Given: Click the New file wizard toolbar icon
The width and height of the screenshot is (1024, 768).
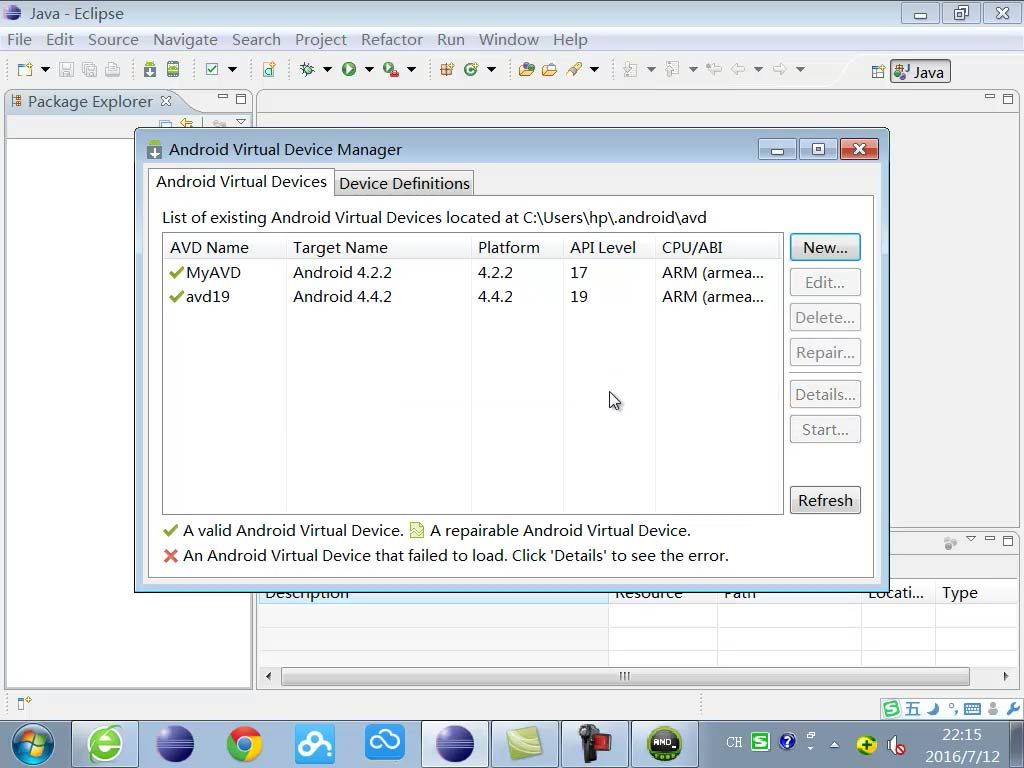Looking at the screenshot, I should pos(25,69).
